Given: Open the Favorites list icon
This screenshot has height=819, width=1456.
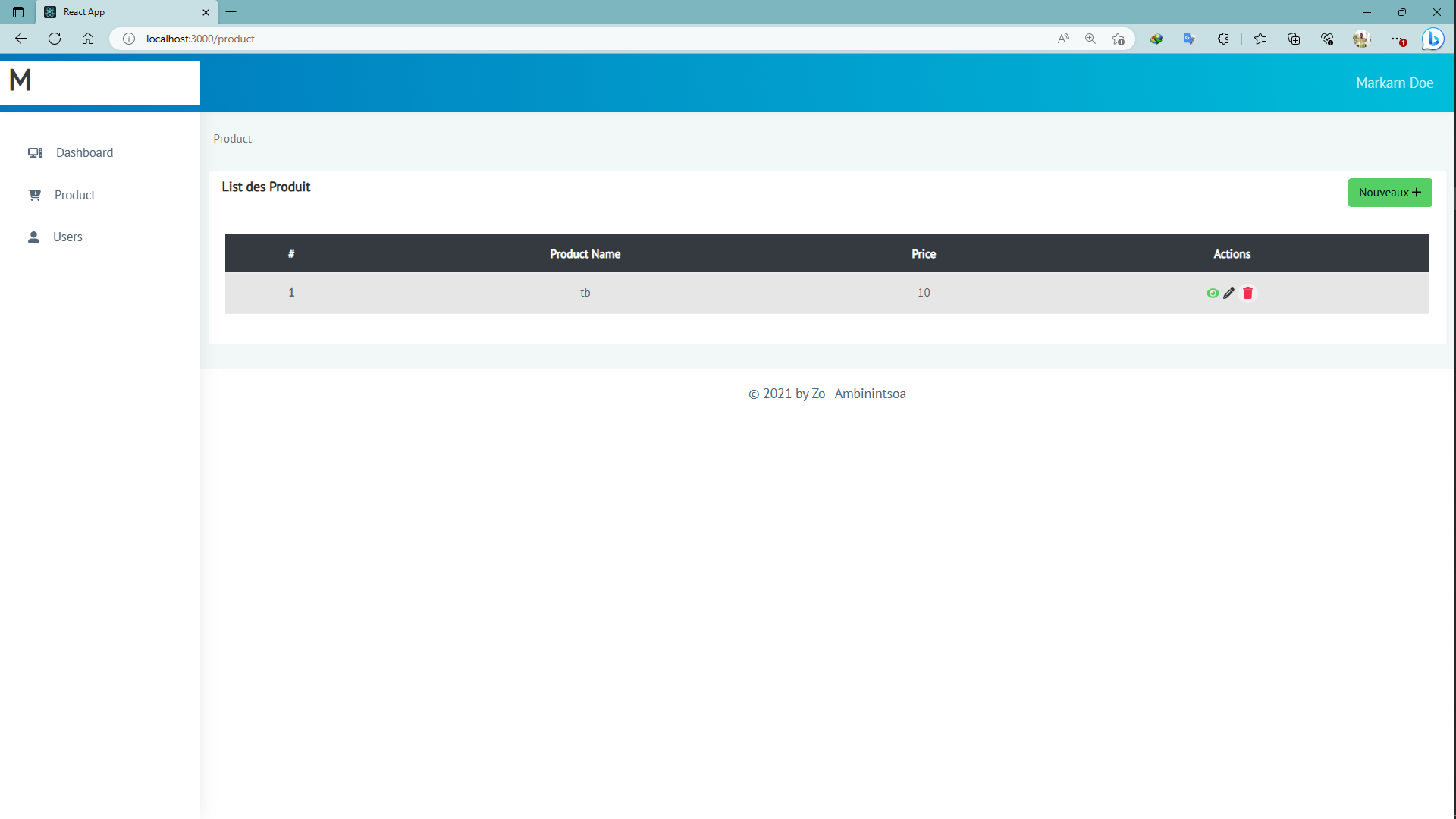Looking at the screenshot, I should click(x=1260, y=39).
